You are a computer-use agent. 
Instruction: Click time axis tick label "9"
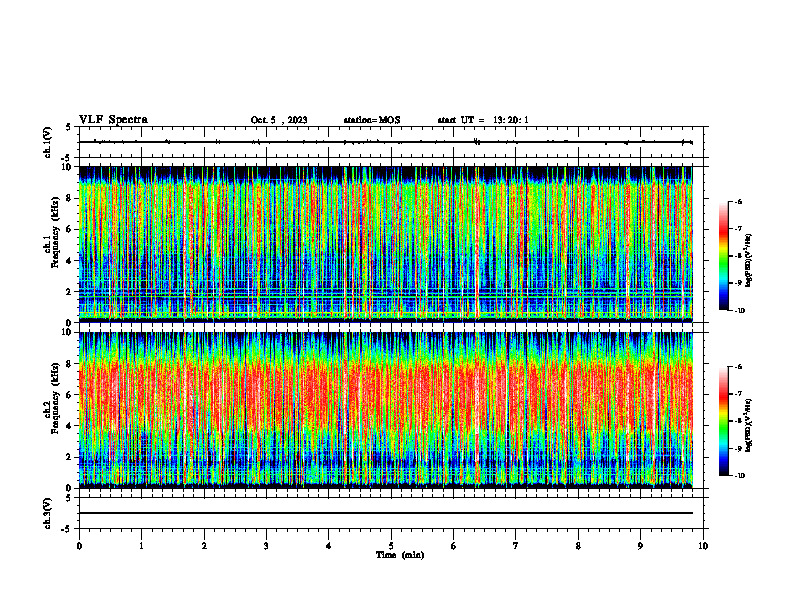[641, 546]
